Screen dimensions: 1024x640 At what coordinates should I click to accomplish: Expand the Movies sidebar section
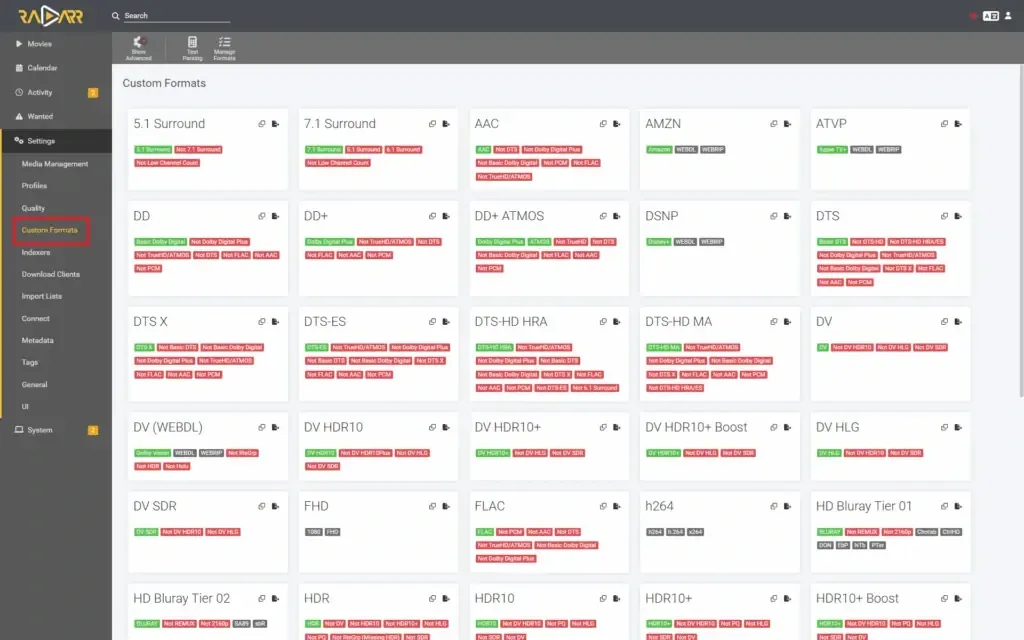pos(40,44)
